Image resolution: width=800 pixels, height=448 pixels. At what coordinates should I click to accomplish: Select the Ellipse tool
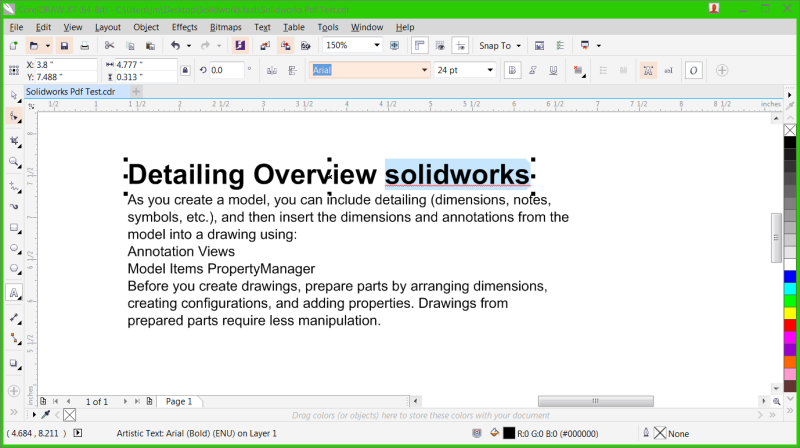(14, 248)
